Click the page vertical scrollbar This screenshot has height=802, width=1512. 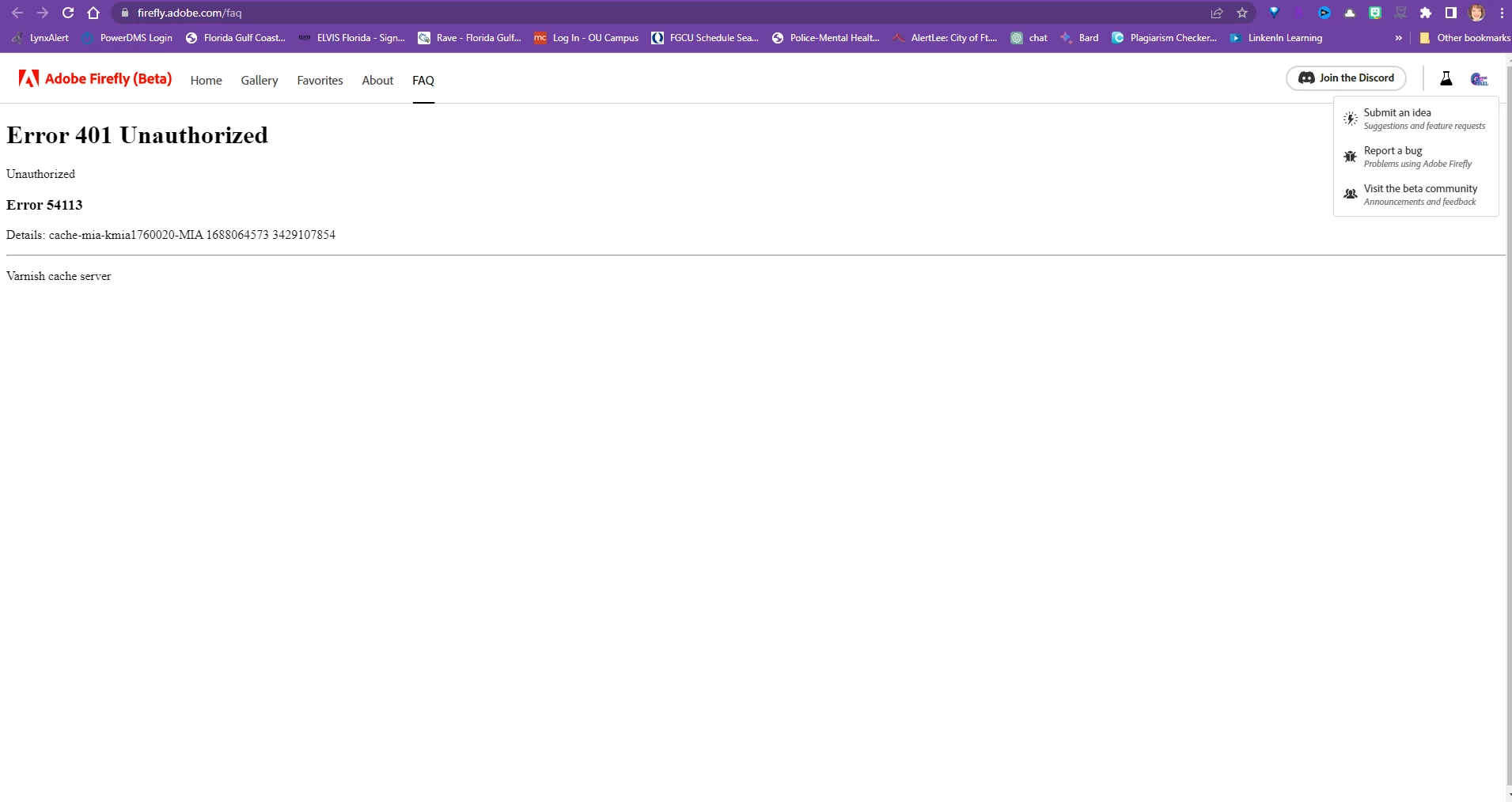[x=1509, y=427]
